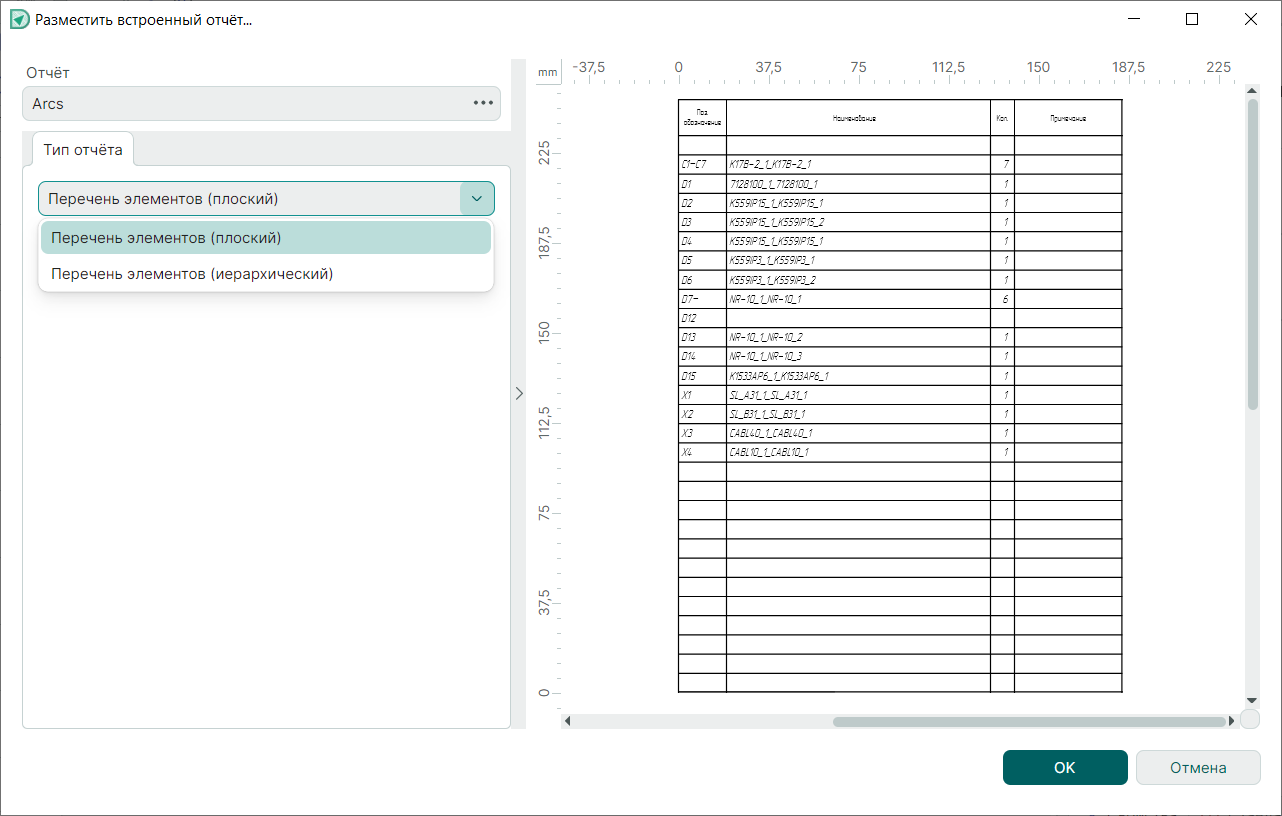Click the D15 K1533AP6 row in the preview table
The image size is (1282, 816).
pyautogui.click(x=858, y=376)
